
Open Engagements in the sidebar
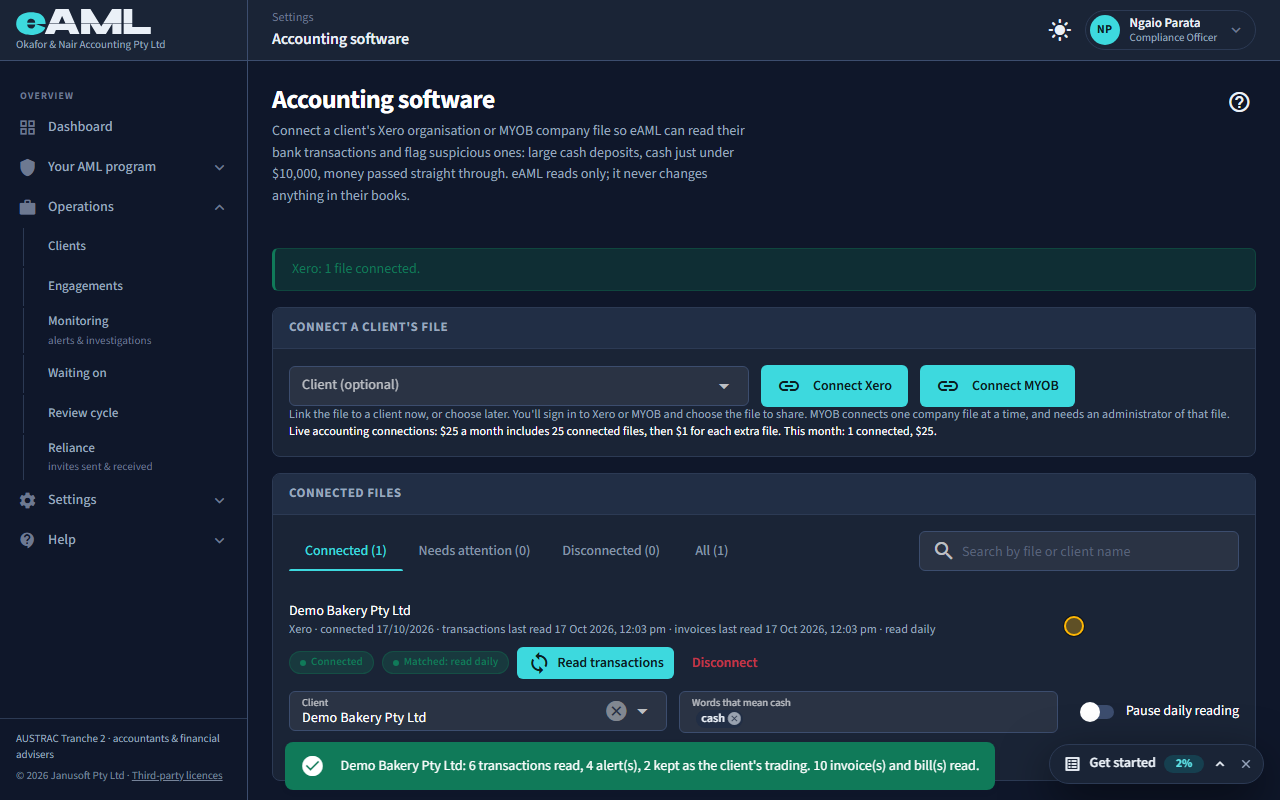point(85,286)
